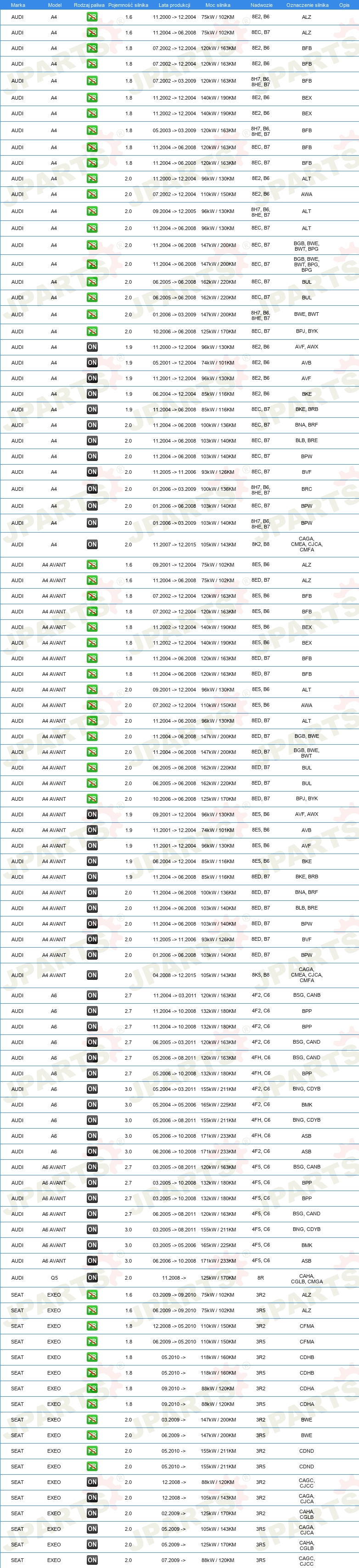This screenshot has height=1568, width=359.
Task: Click the diesel icon in the EXEO 07.2009 CAGC, CJCC row
Action: pos(92,1559)
